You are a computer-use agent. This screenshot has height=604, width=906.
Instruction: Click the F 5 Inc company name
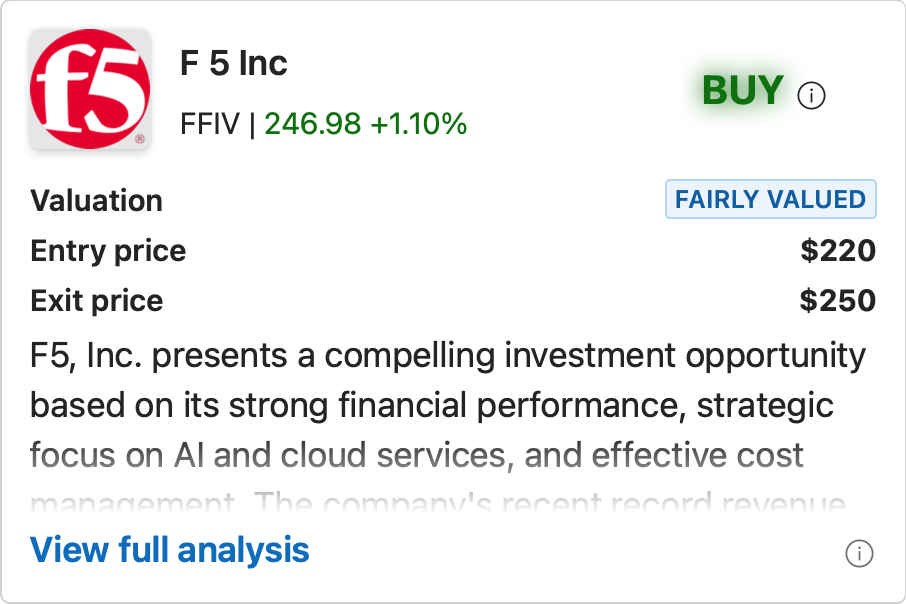click(233, 63)
